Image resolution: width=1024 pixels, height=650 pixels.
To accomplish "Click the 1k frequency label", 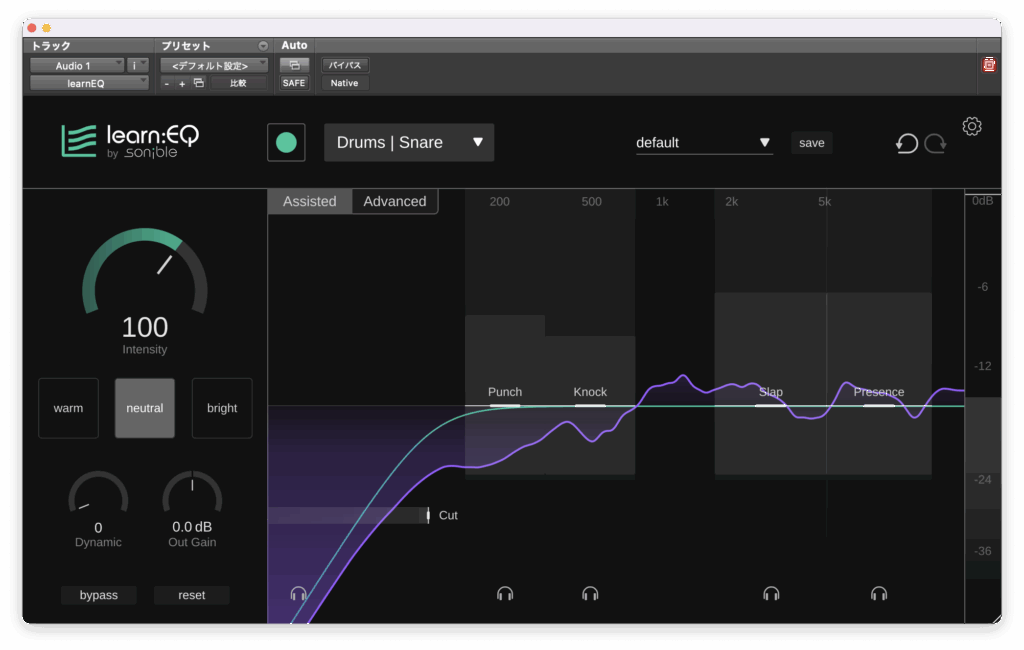I will (662, 202).
